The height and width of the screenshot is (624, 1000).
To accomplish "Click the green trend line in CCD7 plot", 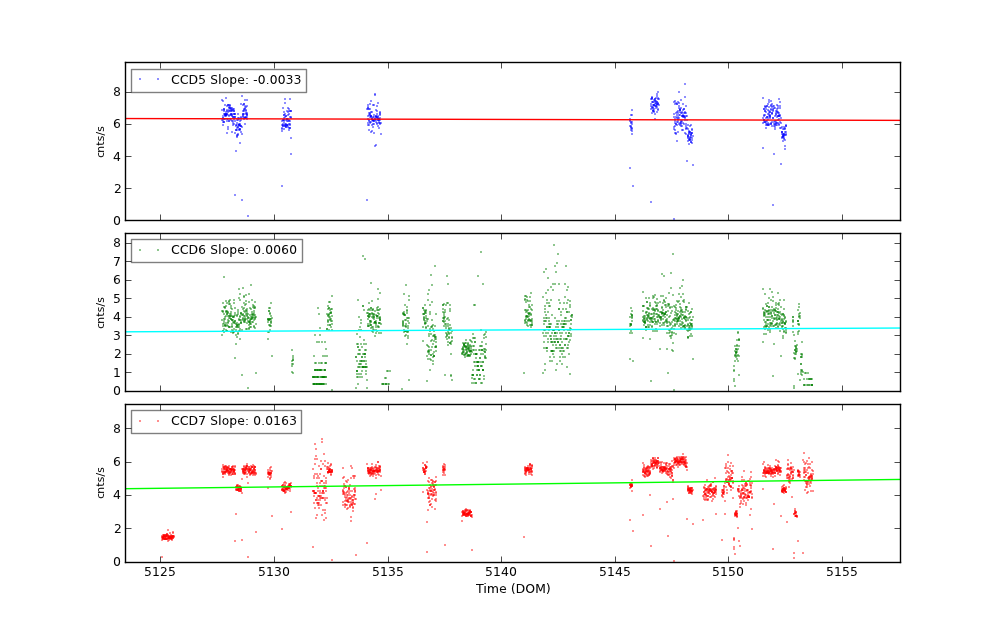I will tap(500, 484).
